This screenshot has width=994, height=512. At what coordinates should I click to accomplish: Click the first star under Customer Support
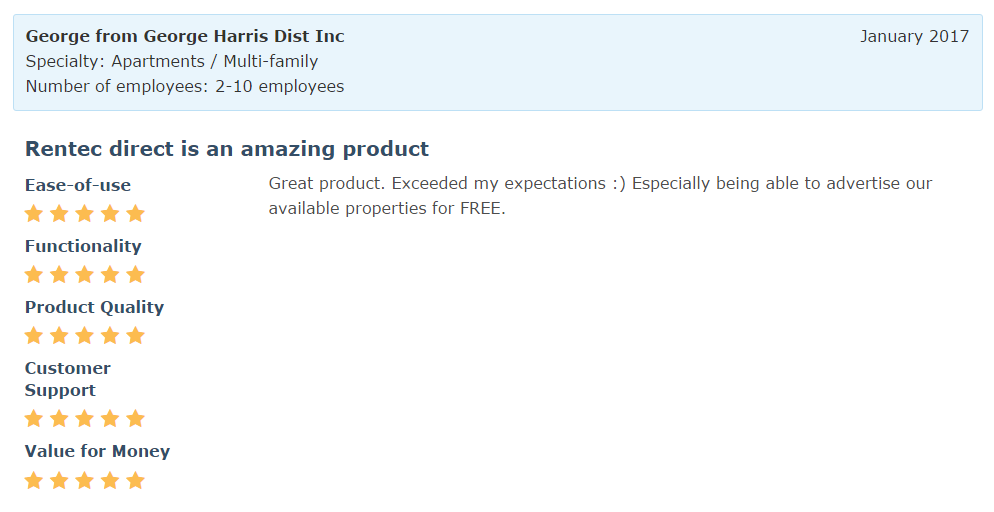click(x=34, y=418)
